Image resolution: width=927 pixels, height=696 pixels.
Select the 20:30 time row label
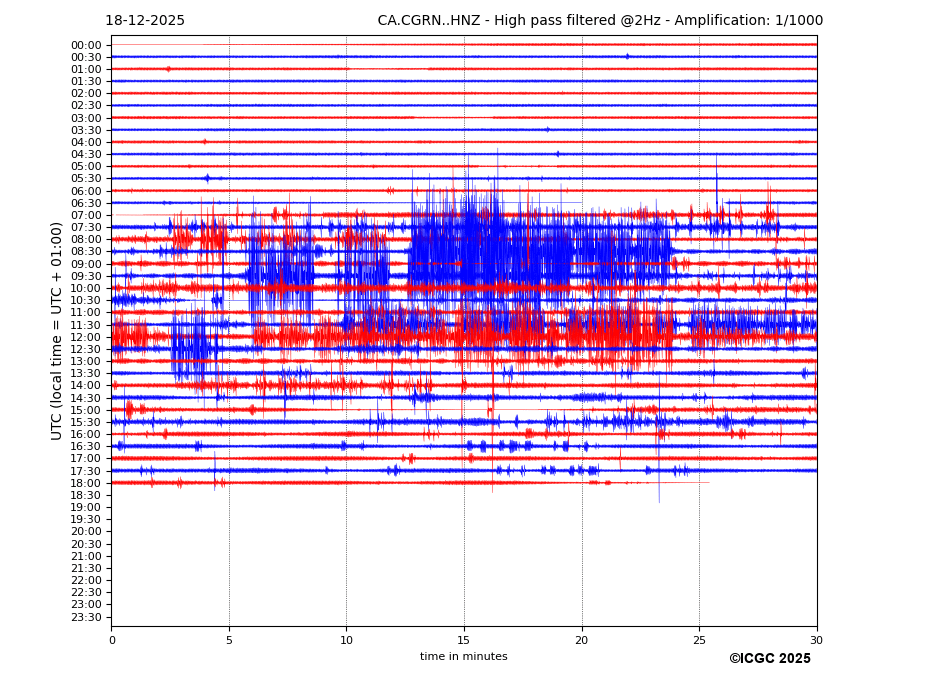tap(86, 544)
